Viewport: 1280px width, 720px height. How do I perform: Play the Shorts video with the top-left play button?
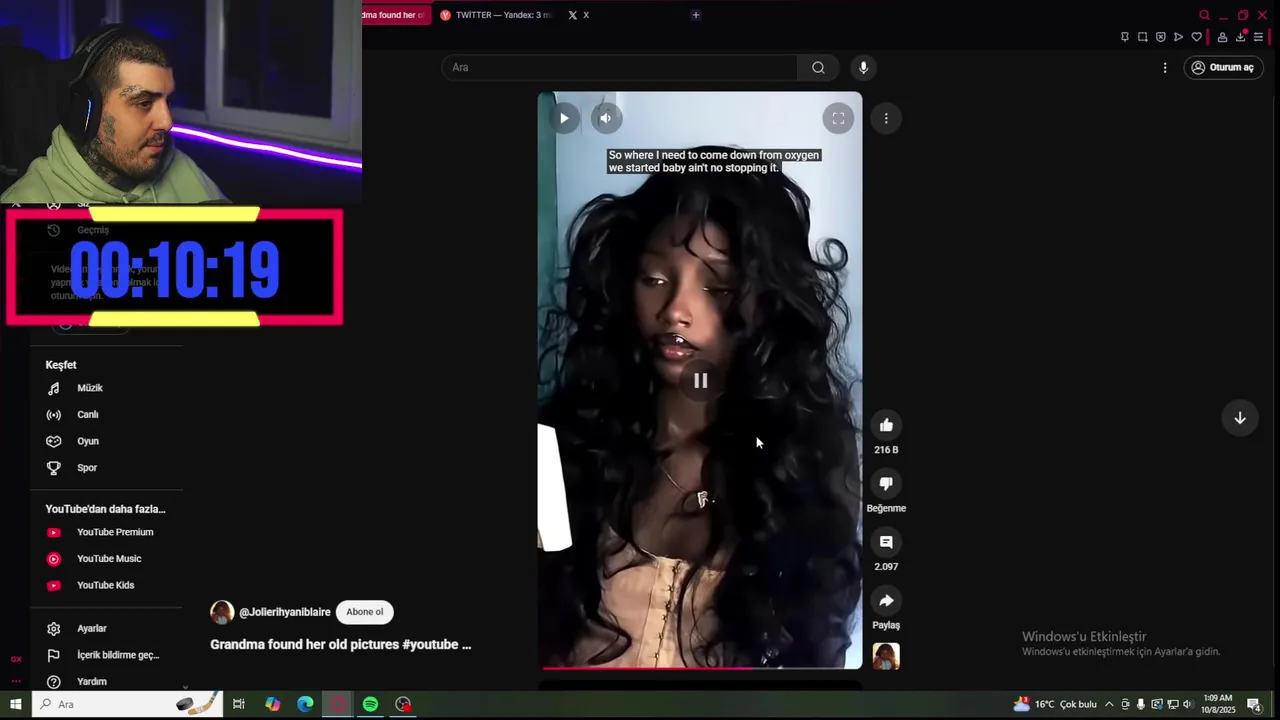pos(564,118)
